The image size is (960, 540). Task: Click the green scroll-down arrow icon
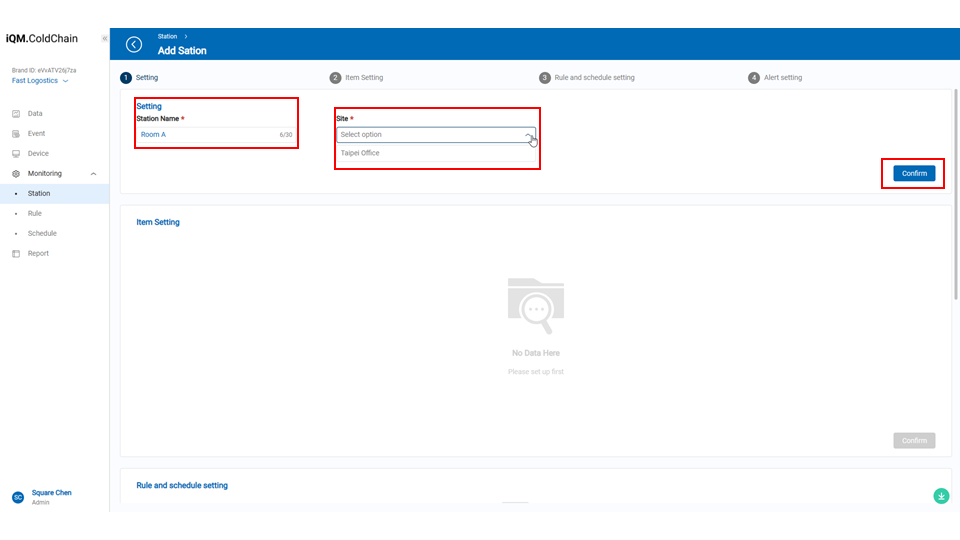[x=940, y=496]
